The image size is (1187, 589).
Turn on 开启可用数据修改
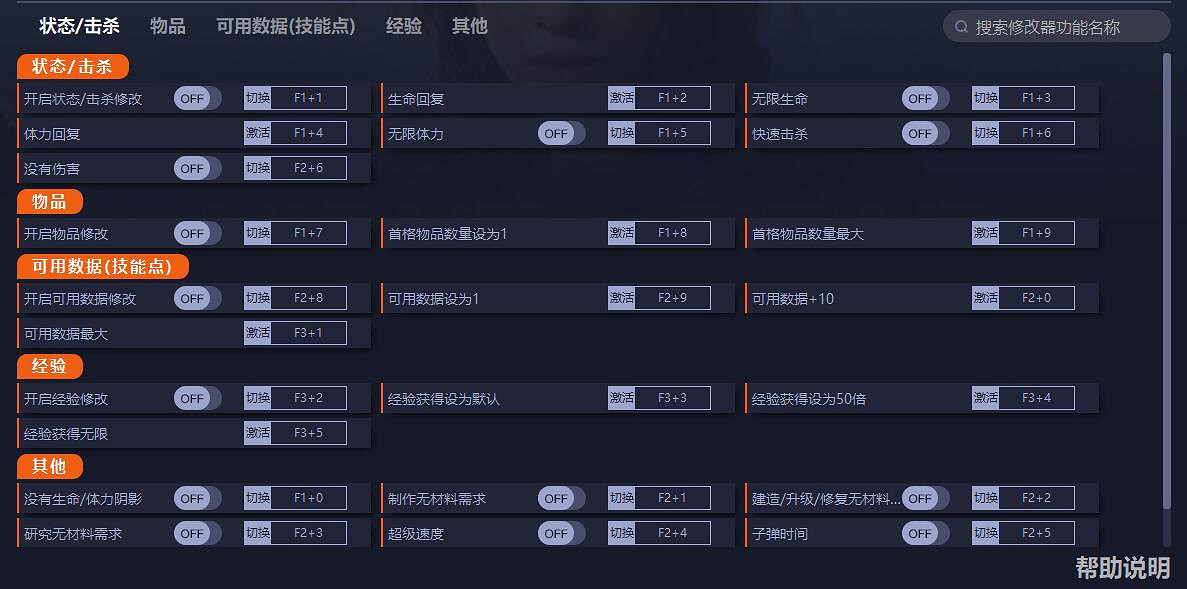[197, 297]
